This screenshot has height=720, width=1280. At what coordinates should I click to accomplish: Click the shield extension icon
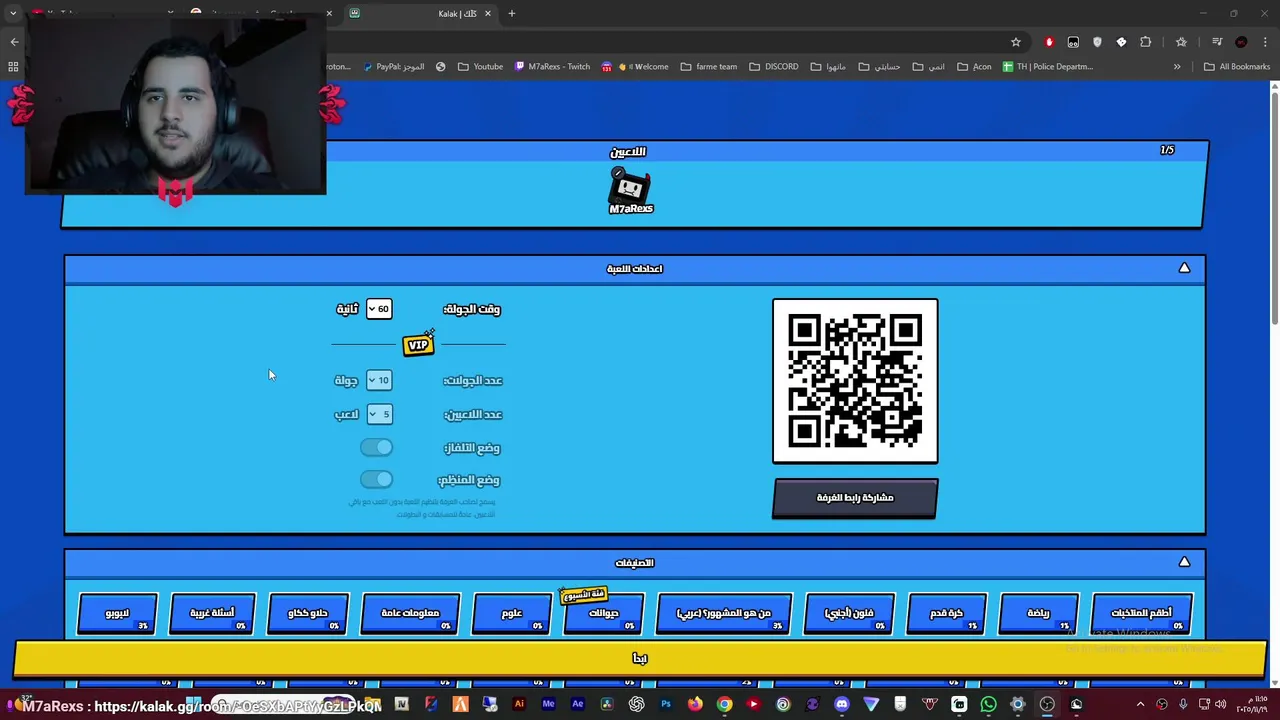pyautogui.click(x=1097, y=42)
